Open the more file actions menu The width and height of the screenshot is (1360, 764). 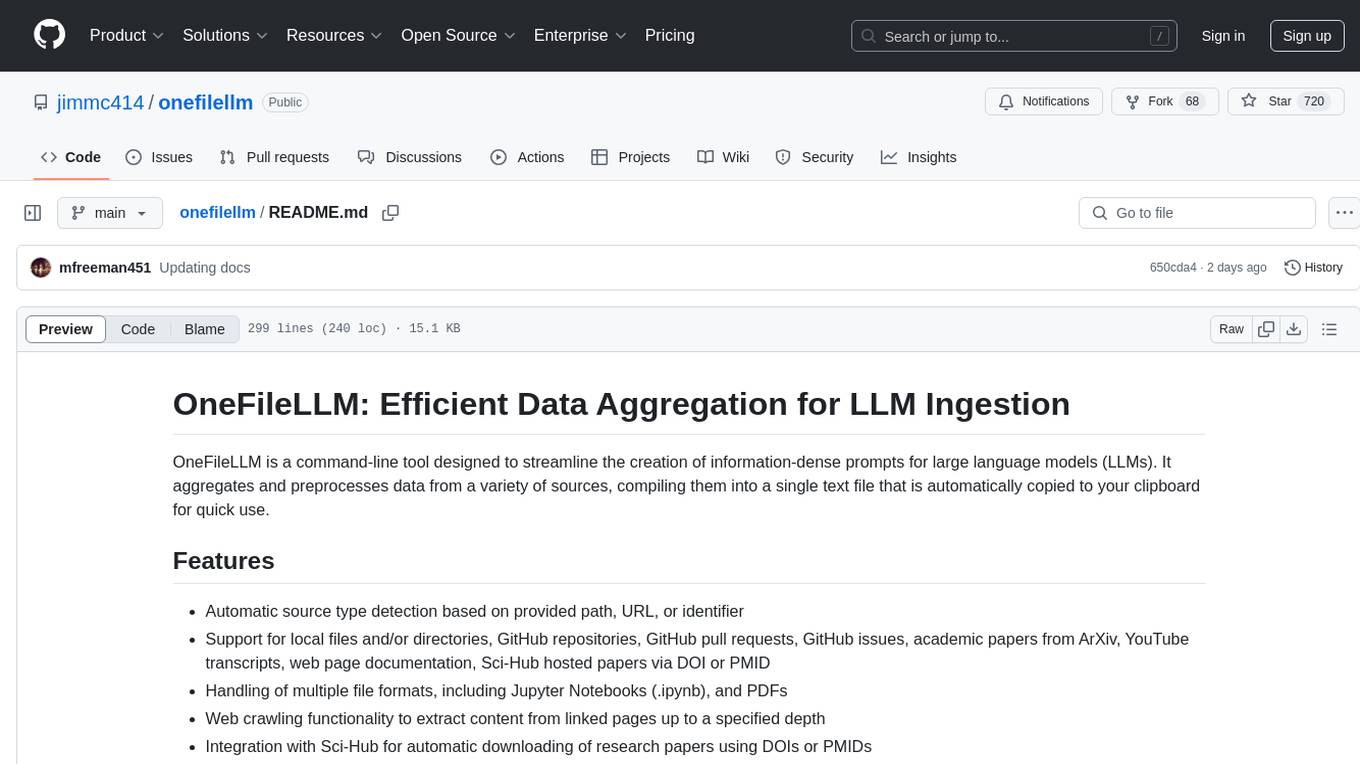(x=1345, y=213)
